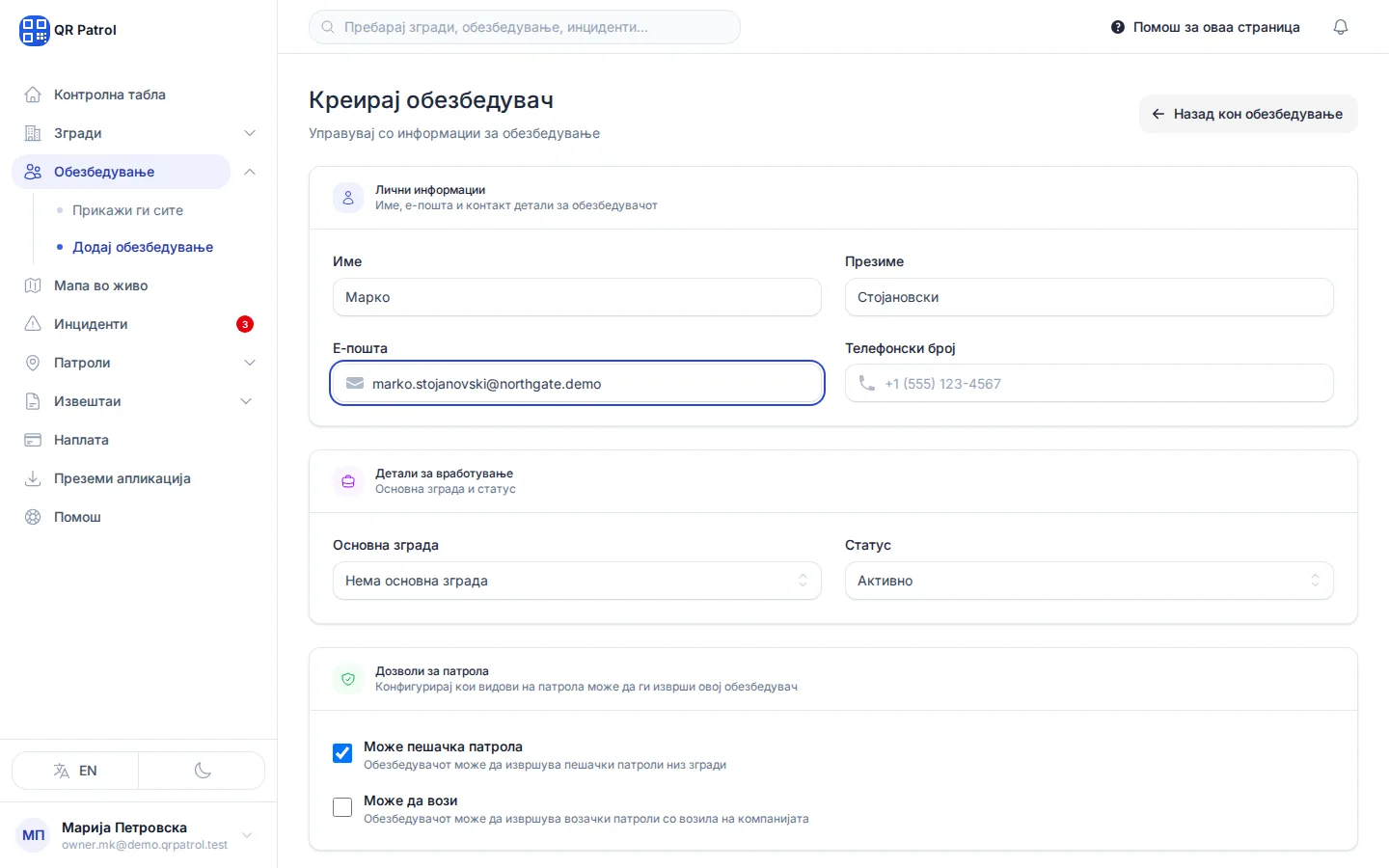
Task: Click the QR Patrol logo icon
Action: [34, 30]
